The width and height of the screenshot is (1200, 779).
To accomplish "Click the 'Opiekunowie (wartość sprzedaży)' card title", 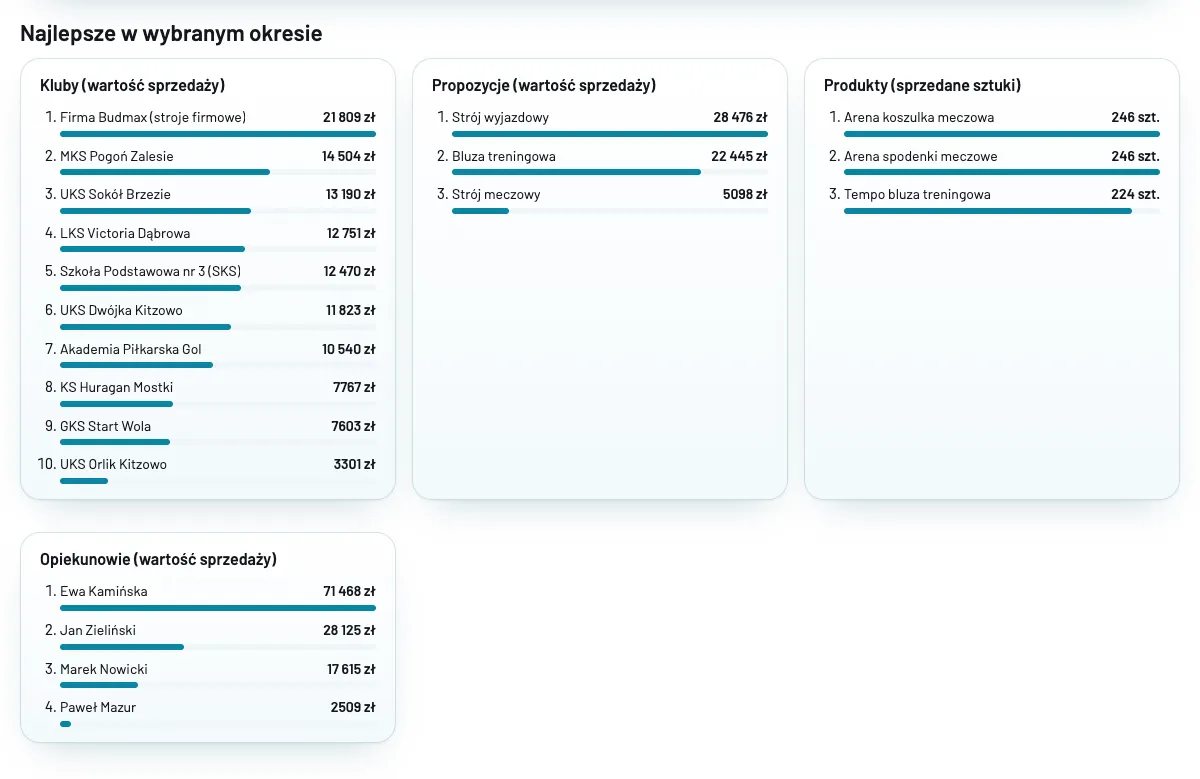I will coord(158,560).
